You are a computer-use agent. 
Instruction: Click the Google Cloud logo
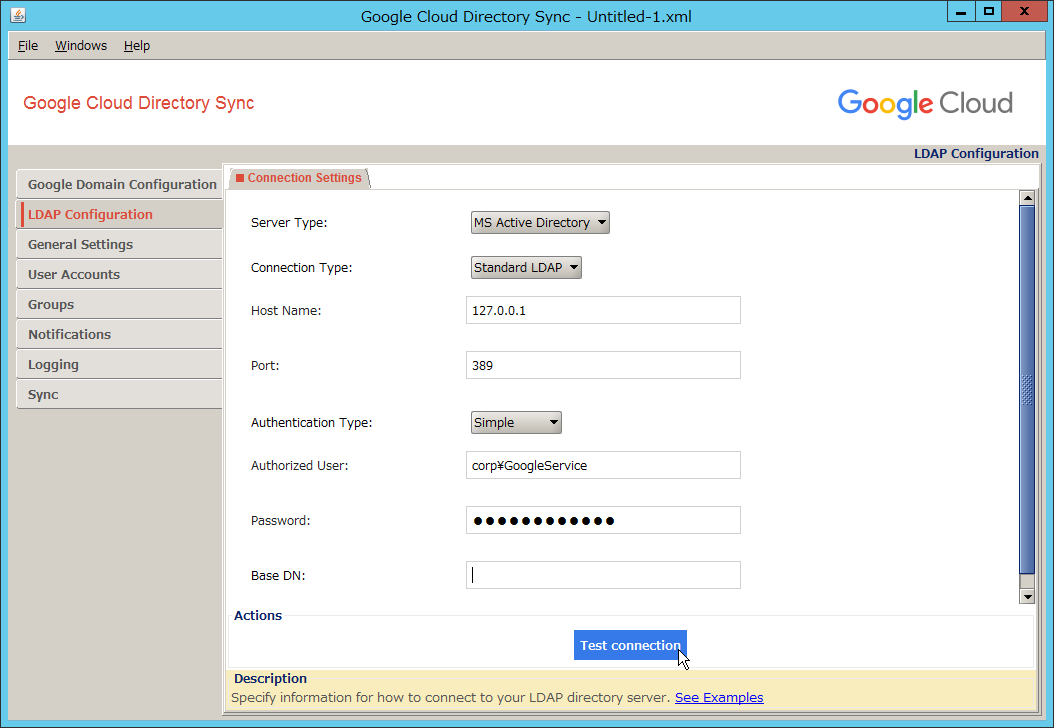click(925, 104)
